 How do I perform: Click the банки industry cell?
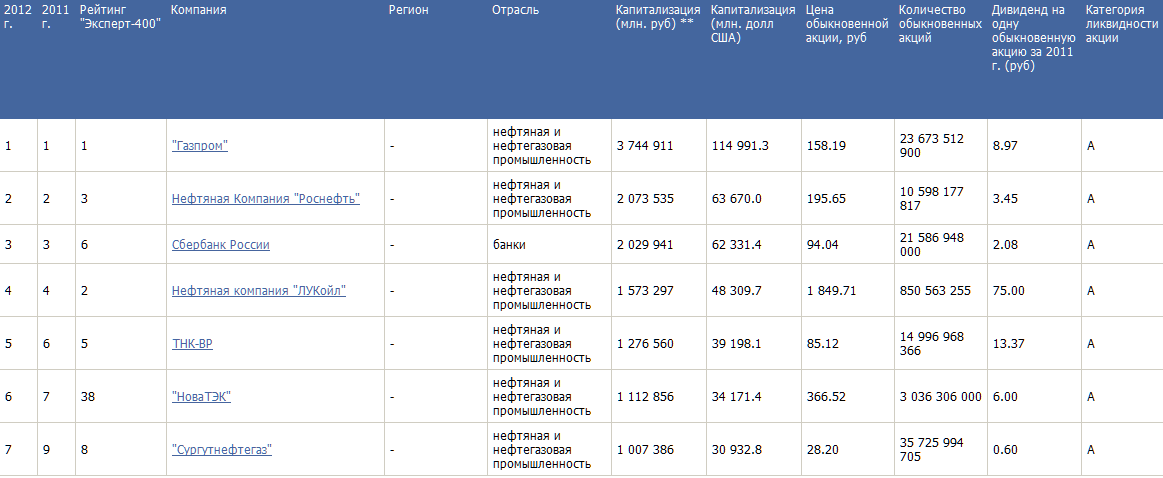point(509,245)
